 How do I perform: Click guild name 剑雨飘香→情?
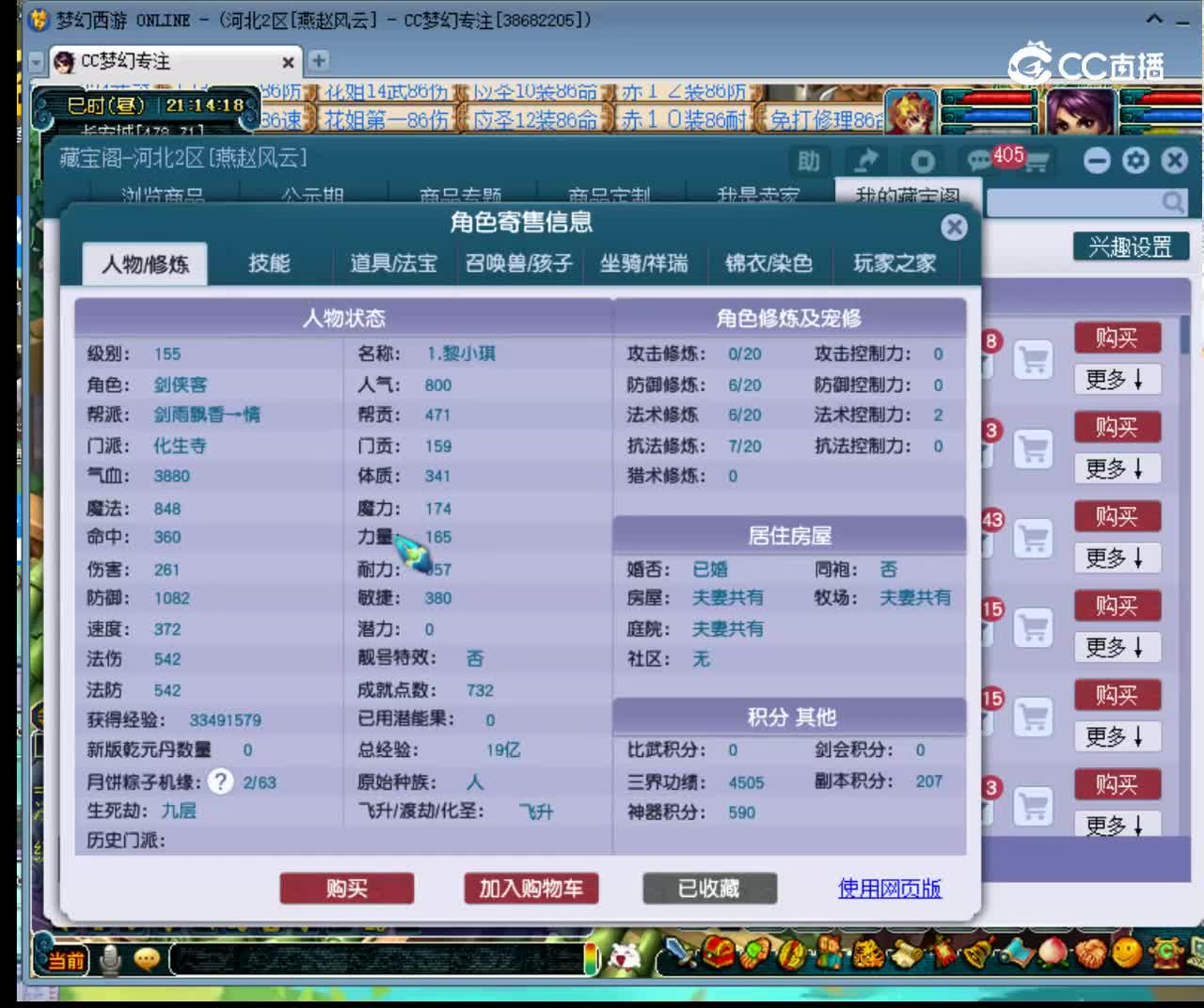click(207, 415)
